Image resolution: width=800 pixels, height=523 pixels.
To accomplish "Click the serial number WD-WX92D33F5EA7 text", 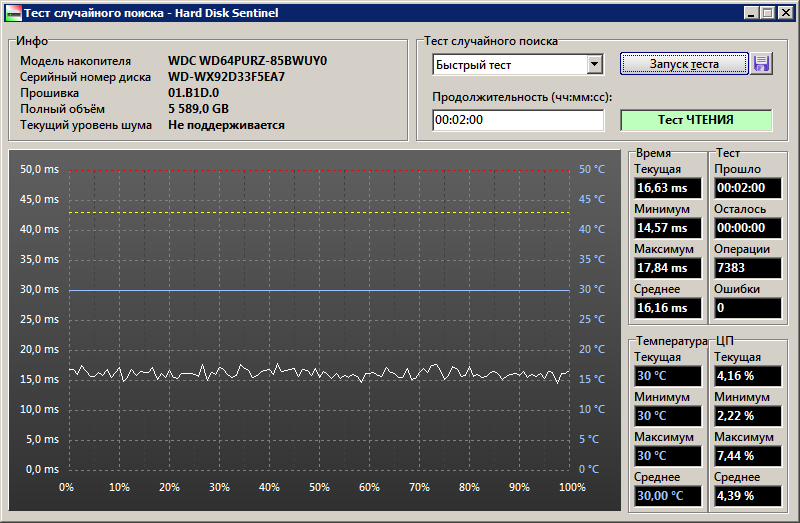I will pyautogui.click(x=227, y=77).
